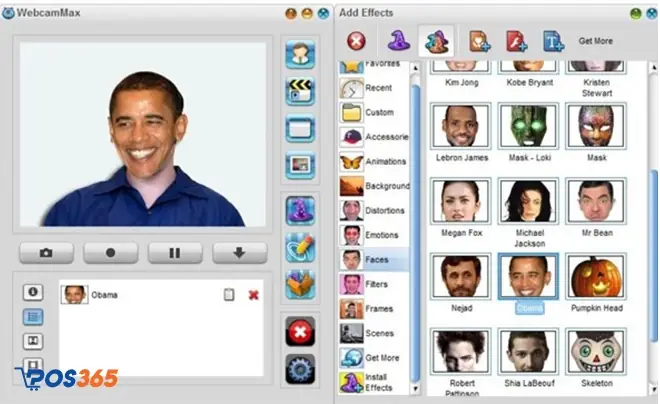
Task: Apply the Nejad face effect
Action: (461, 276)
